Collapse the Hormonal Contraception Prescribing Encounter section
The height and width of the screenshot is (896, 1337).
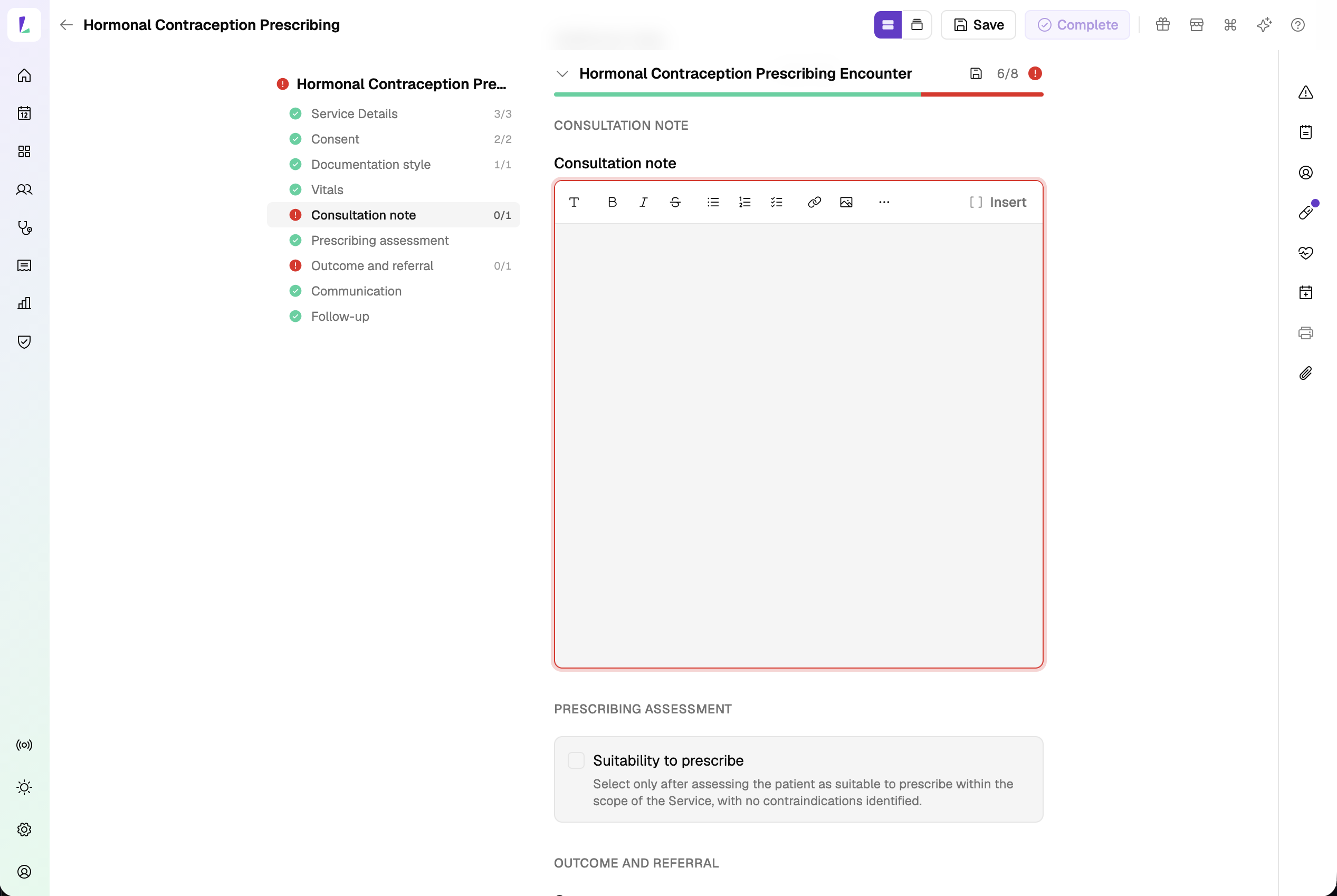point(562,74)
